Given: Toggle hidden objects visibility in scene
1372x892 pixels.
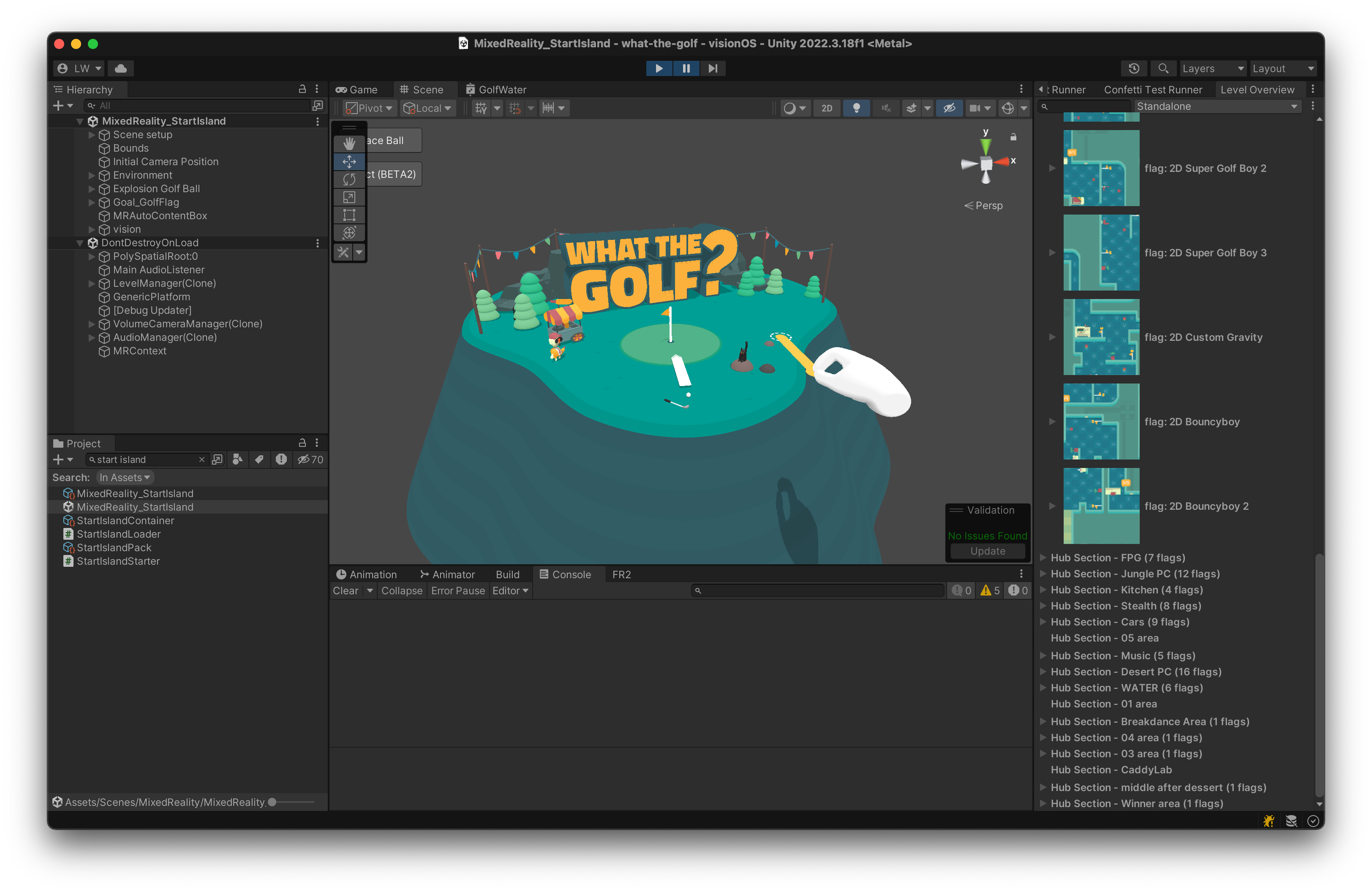Looking at the screenshot, I should pyautogui.click(x=949, y=108).
